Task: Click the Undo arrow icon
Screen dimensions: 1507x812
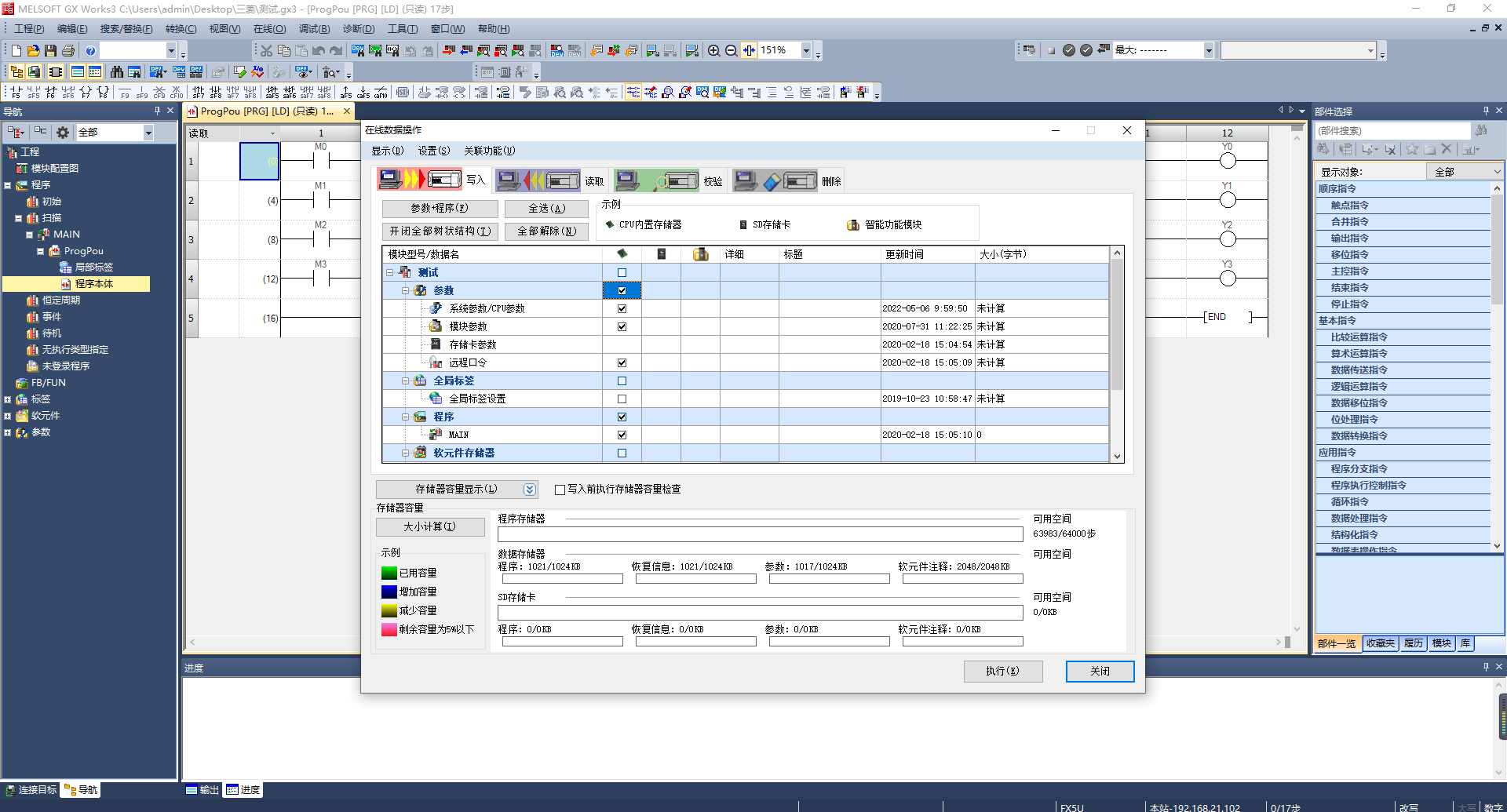Action: (x=319, y=50)
